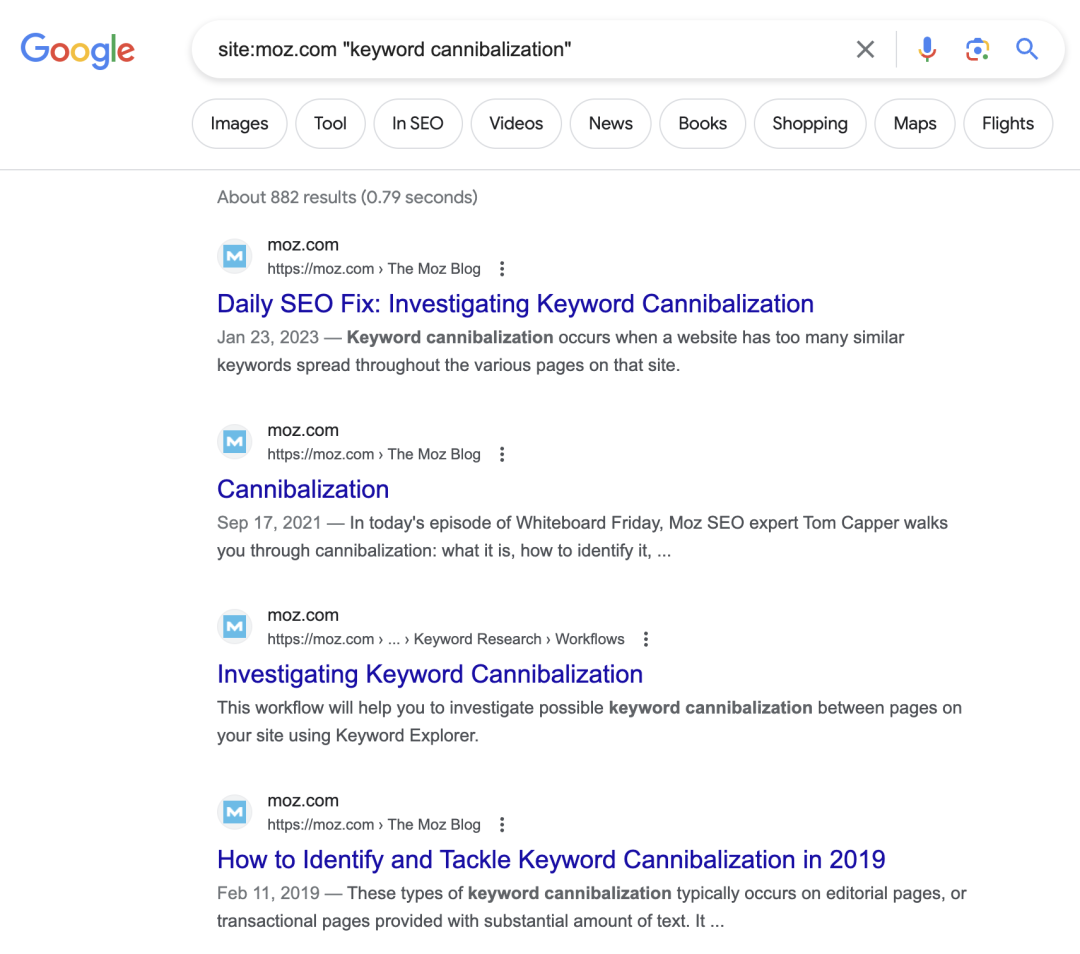Click the Keyword Research › Workflows breadcrumb URL
This screenshot has width=1080, height=954.
click(446, 639)
